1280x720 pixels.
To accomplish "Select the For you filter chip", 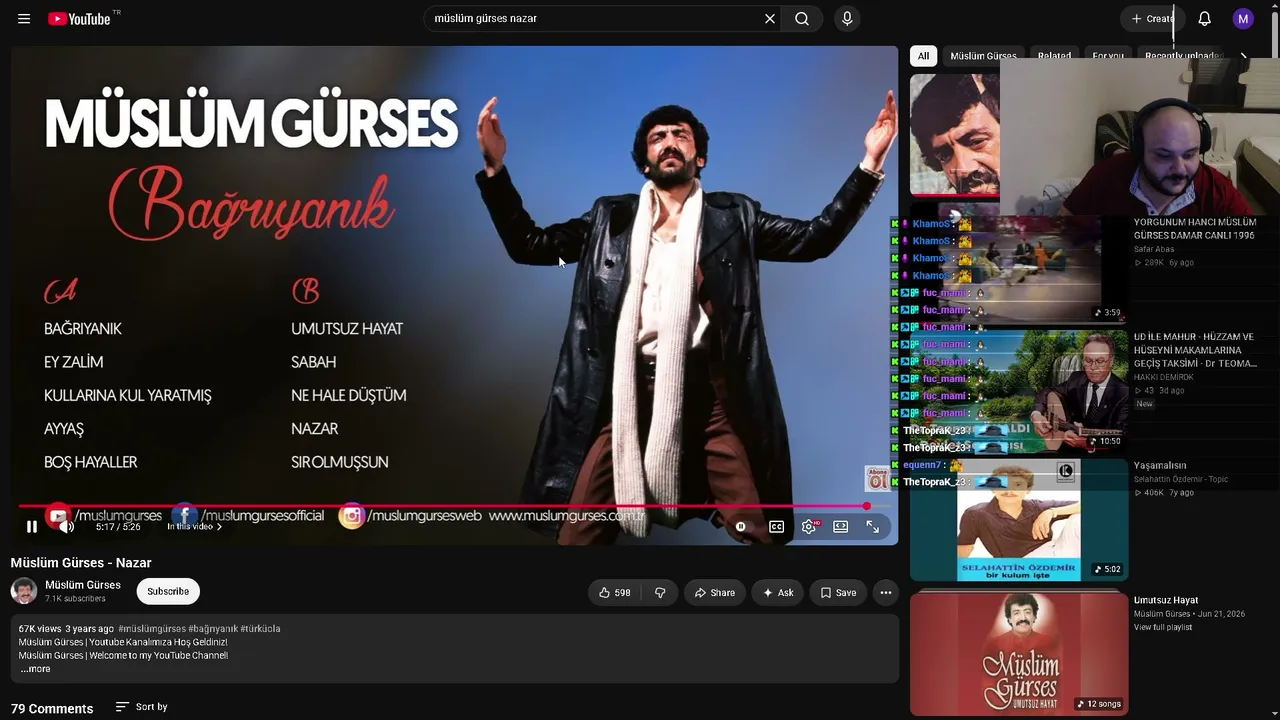I will click(1108, 56).
